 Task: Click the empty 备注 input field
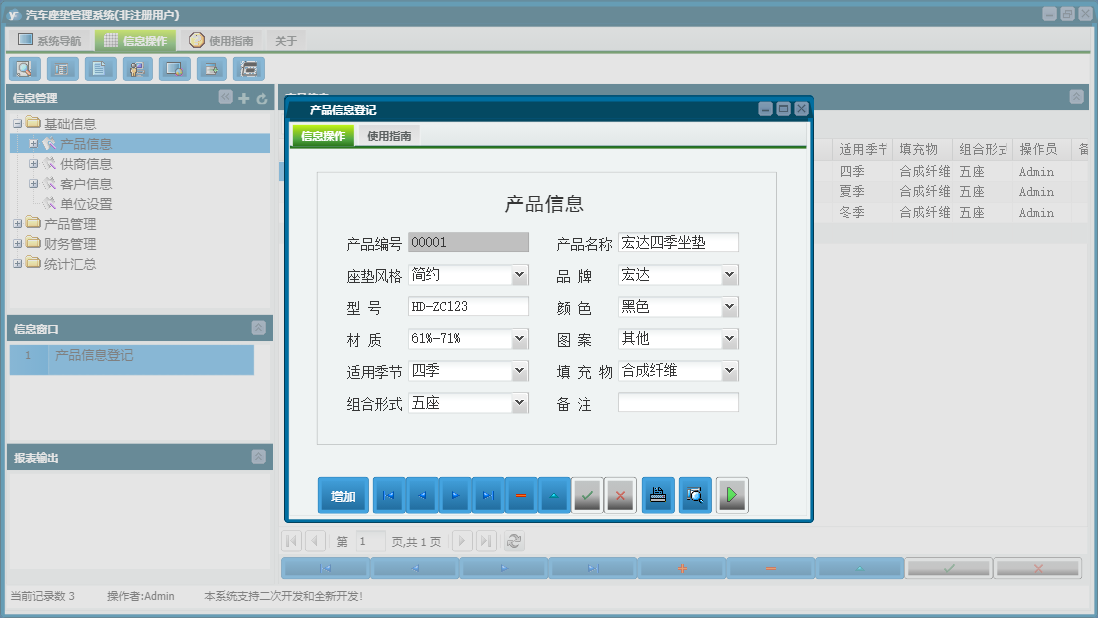(x=678, y=402)
